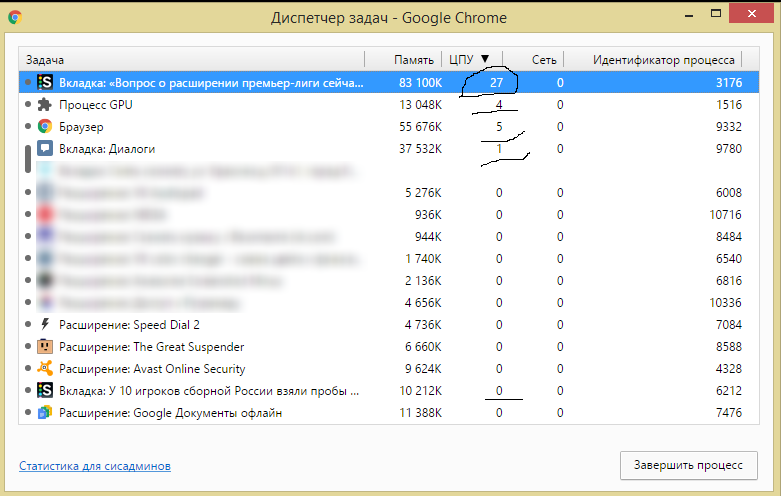The width and height of the screenshot is (781, 496).
Task: Click the process ID 9332
Action: 729,126
